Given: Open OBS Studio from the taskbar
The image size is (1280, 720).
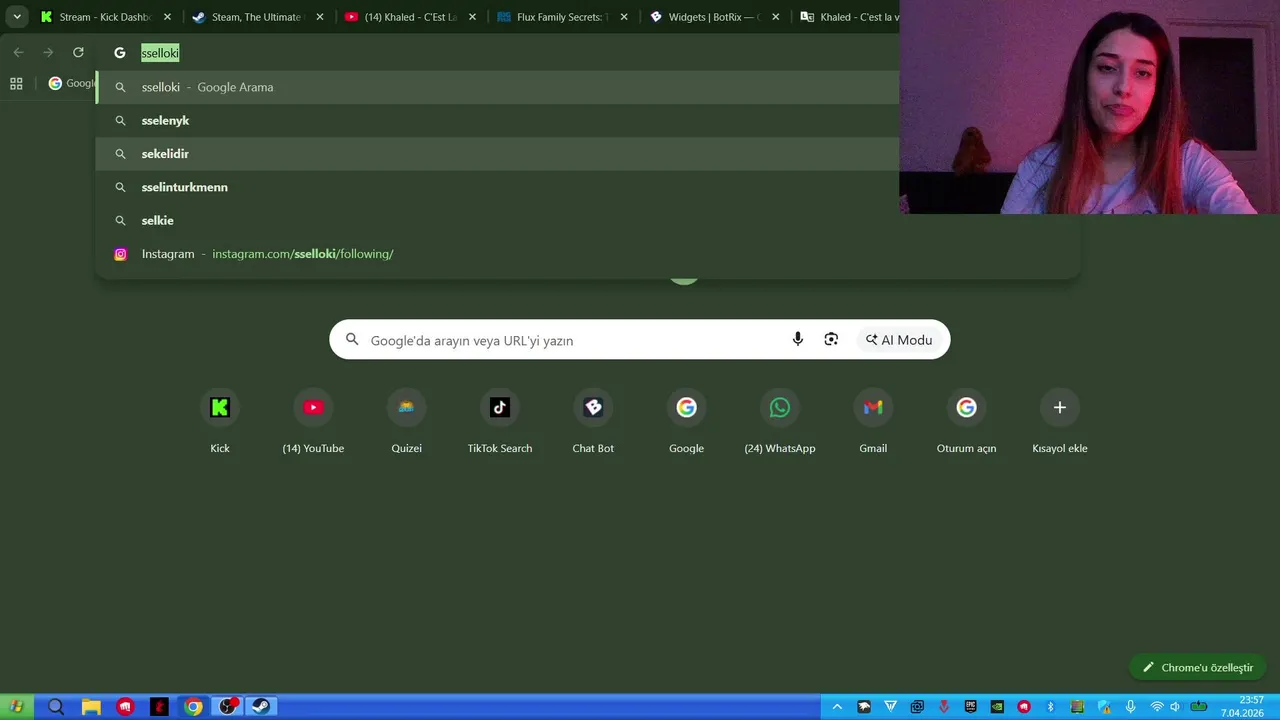Looking at the screenshot, I should coord(228,707).
